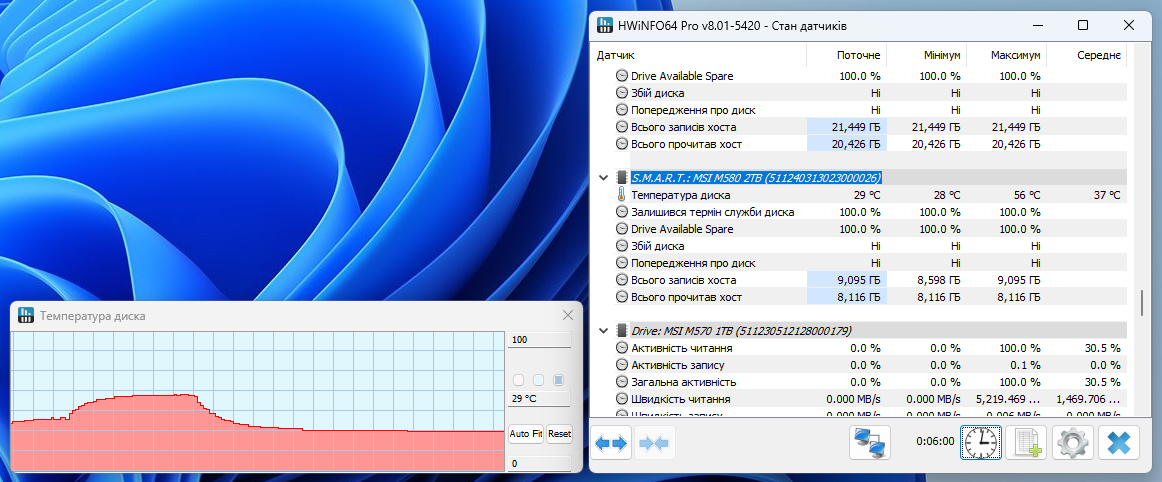Viewport: 1162px width, 482px height.
Task: Click the sensor list vertical scrollbar thumb
Action: coord(1142,303)
